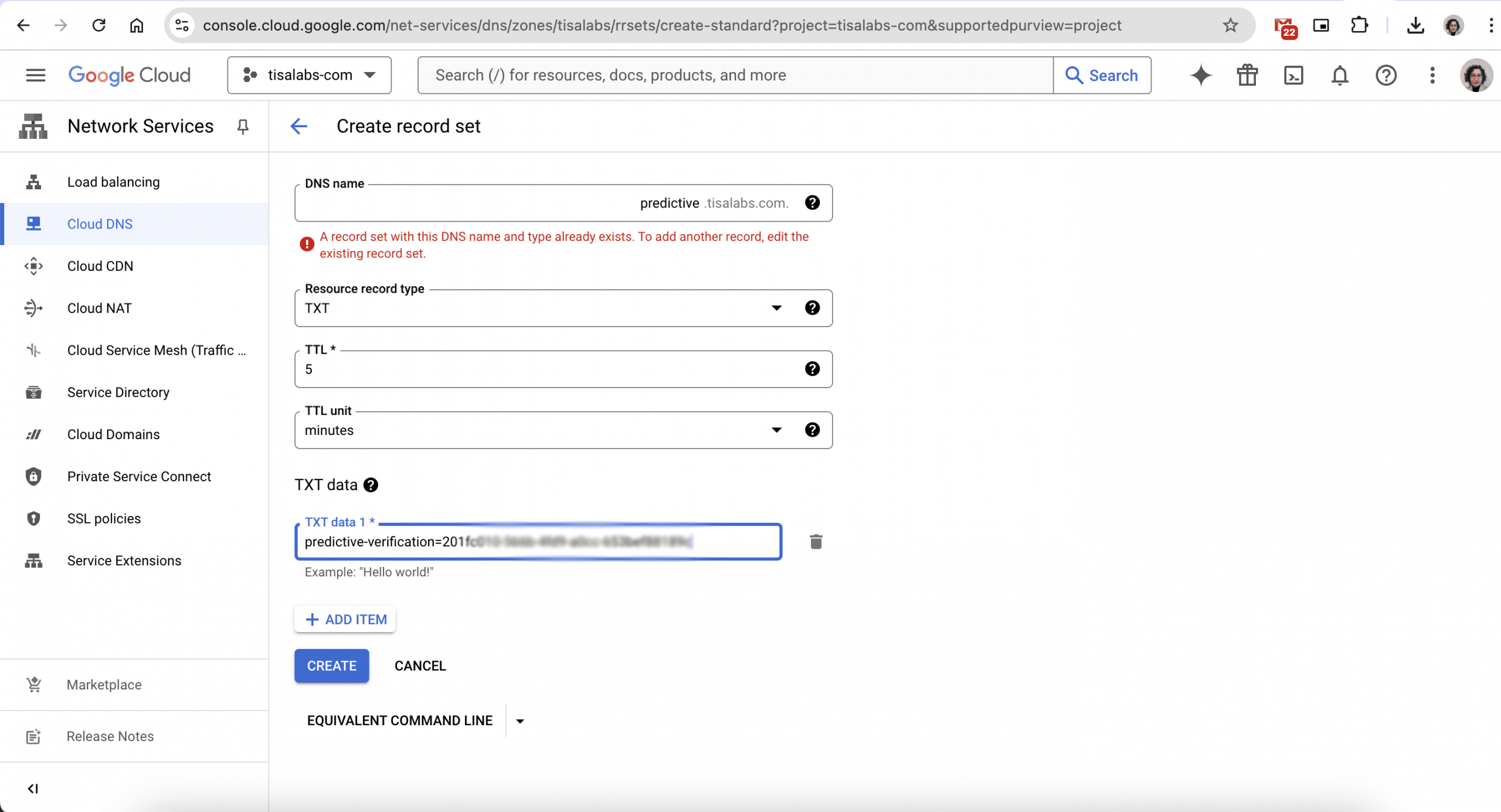The width and height of the screenshot is (1501, 812).
Task: Reload the current page
Action: tap(99, 25)
